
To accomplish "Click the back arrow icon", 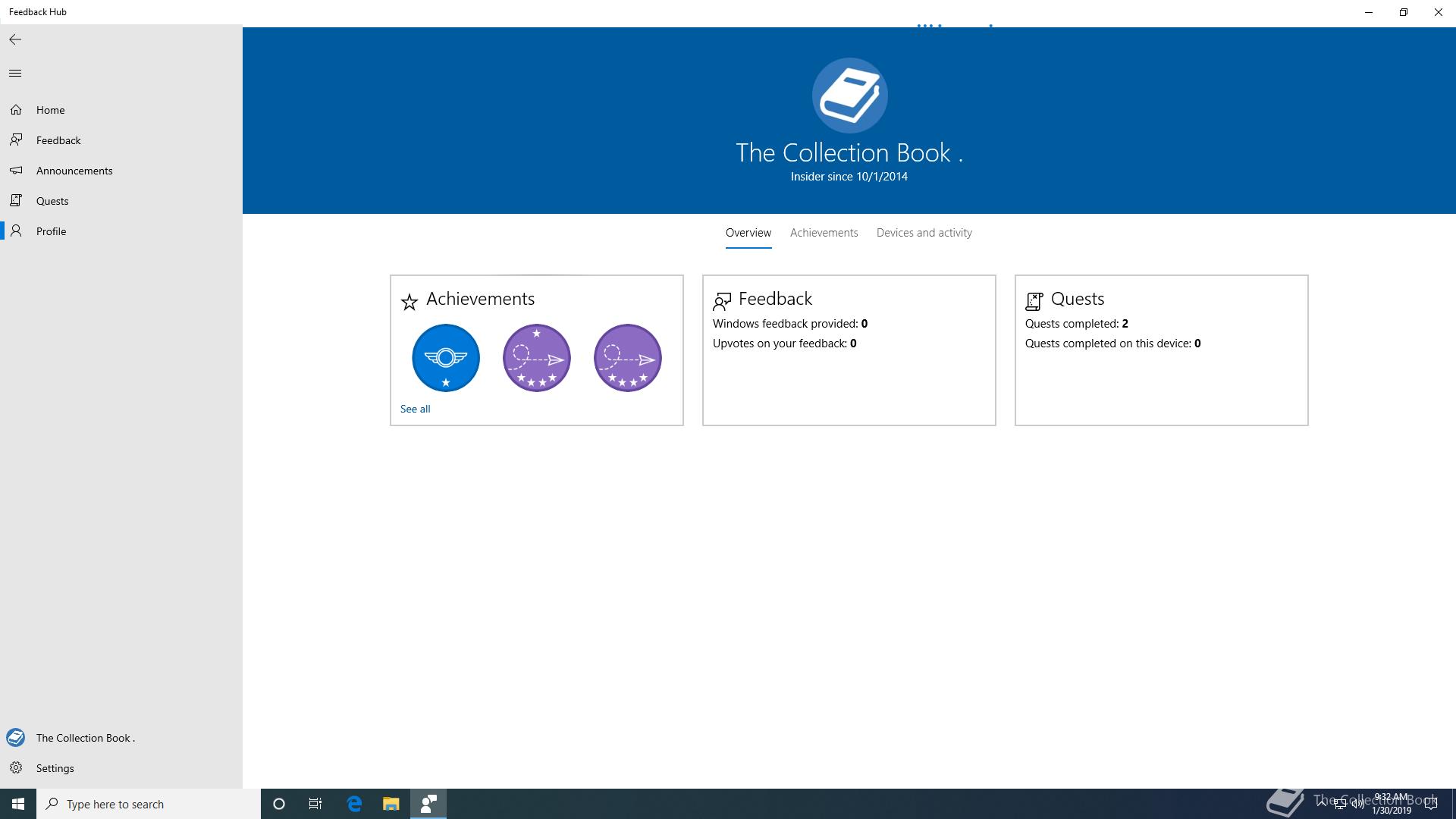I will tap(15, 39).
